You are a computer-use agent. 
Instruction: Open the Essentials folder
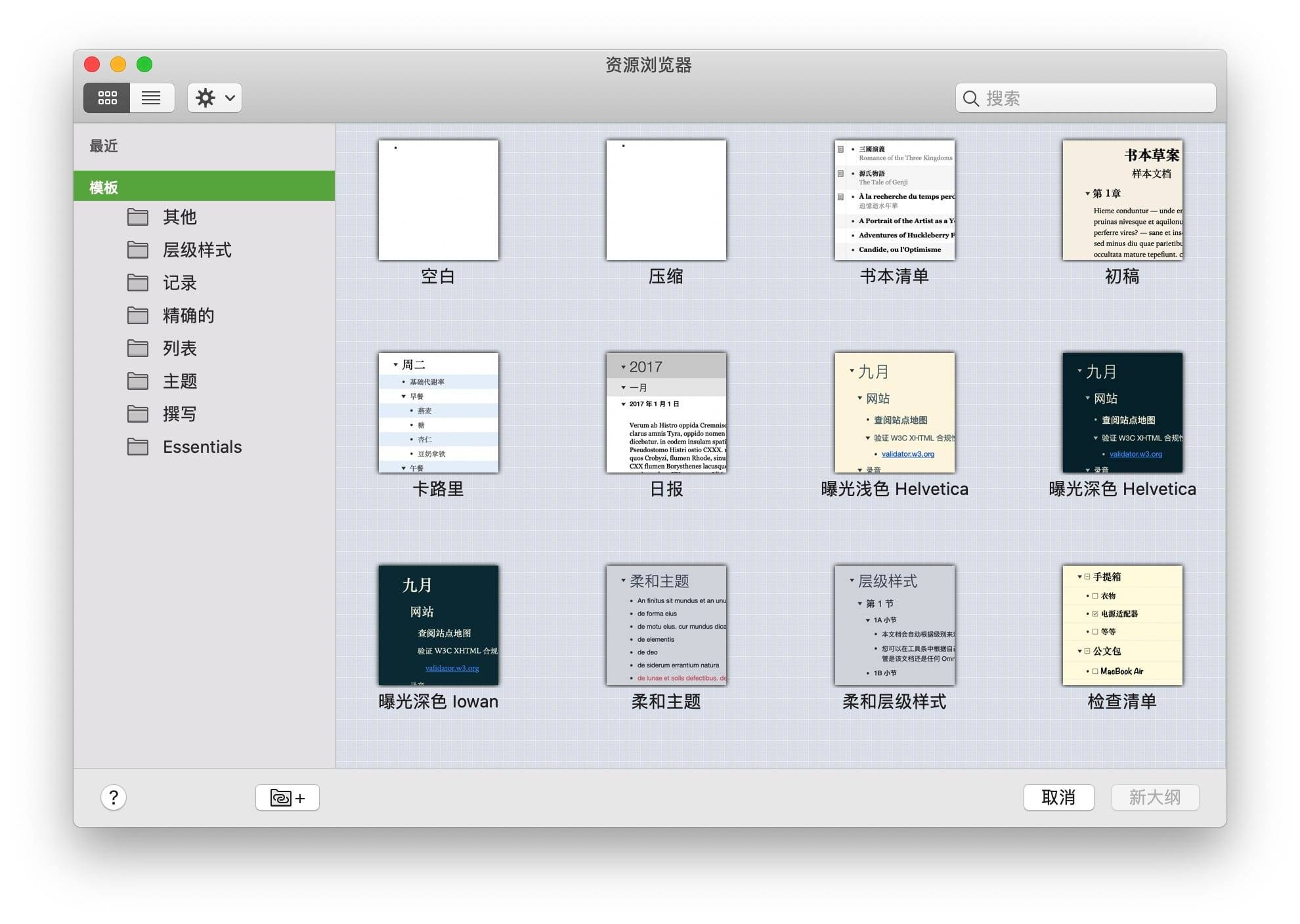[x=202, y=447]
